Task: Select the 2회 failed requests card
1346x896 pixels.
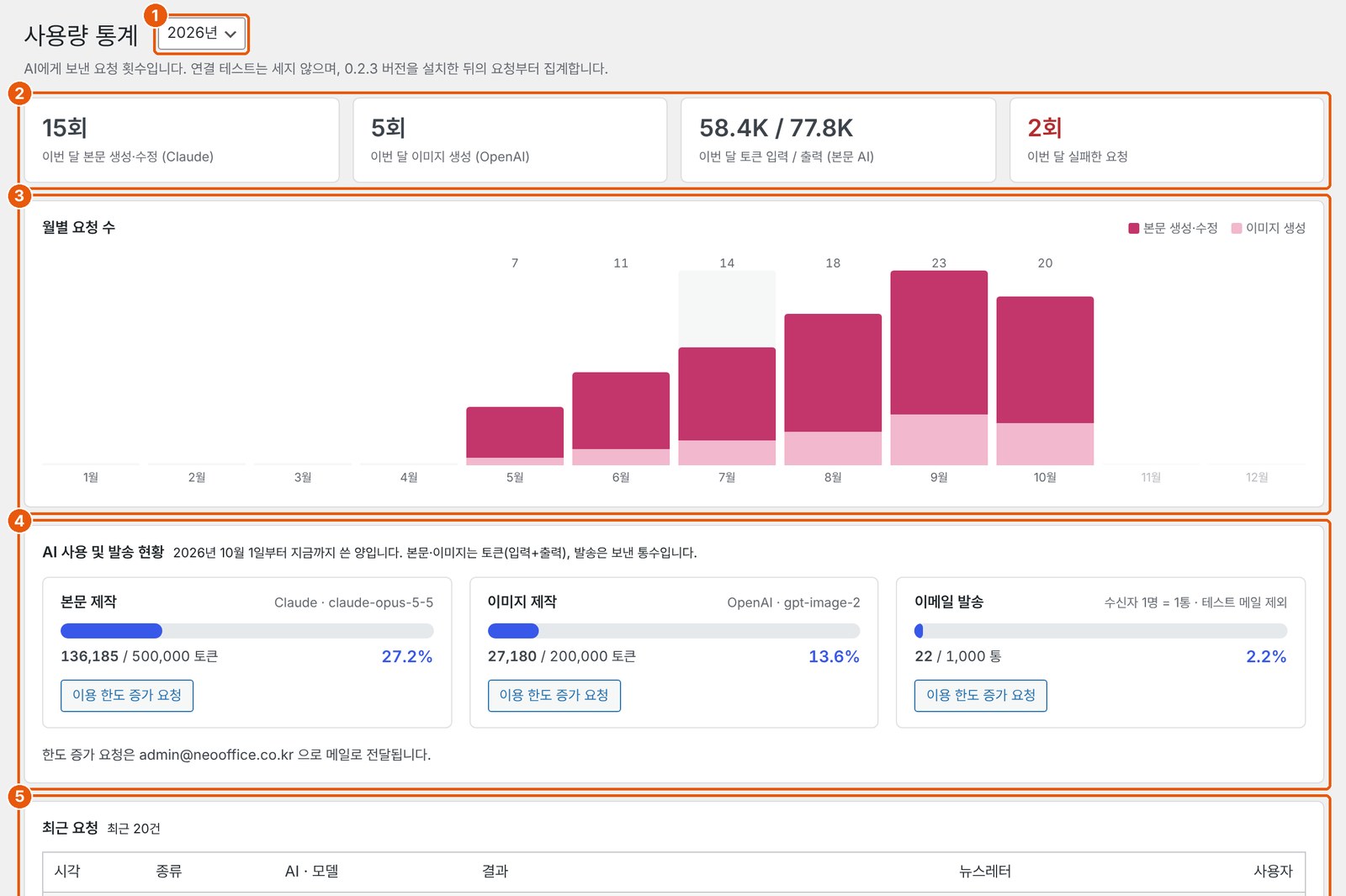Action: tap(1166, 140)
